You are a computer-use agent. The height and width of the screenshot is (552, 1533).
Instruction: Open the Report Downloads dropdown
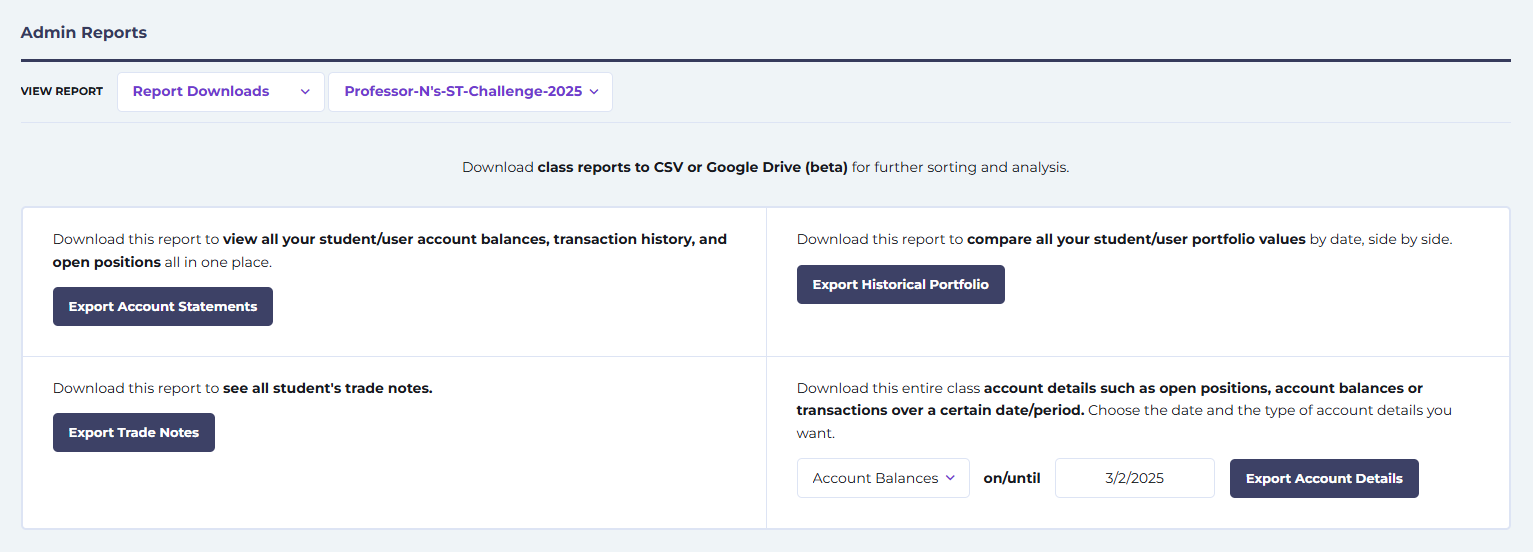(221, 91)
